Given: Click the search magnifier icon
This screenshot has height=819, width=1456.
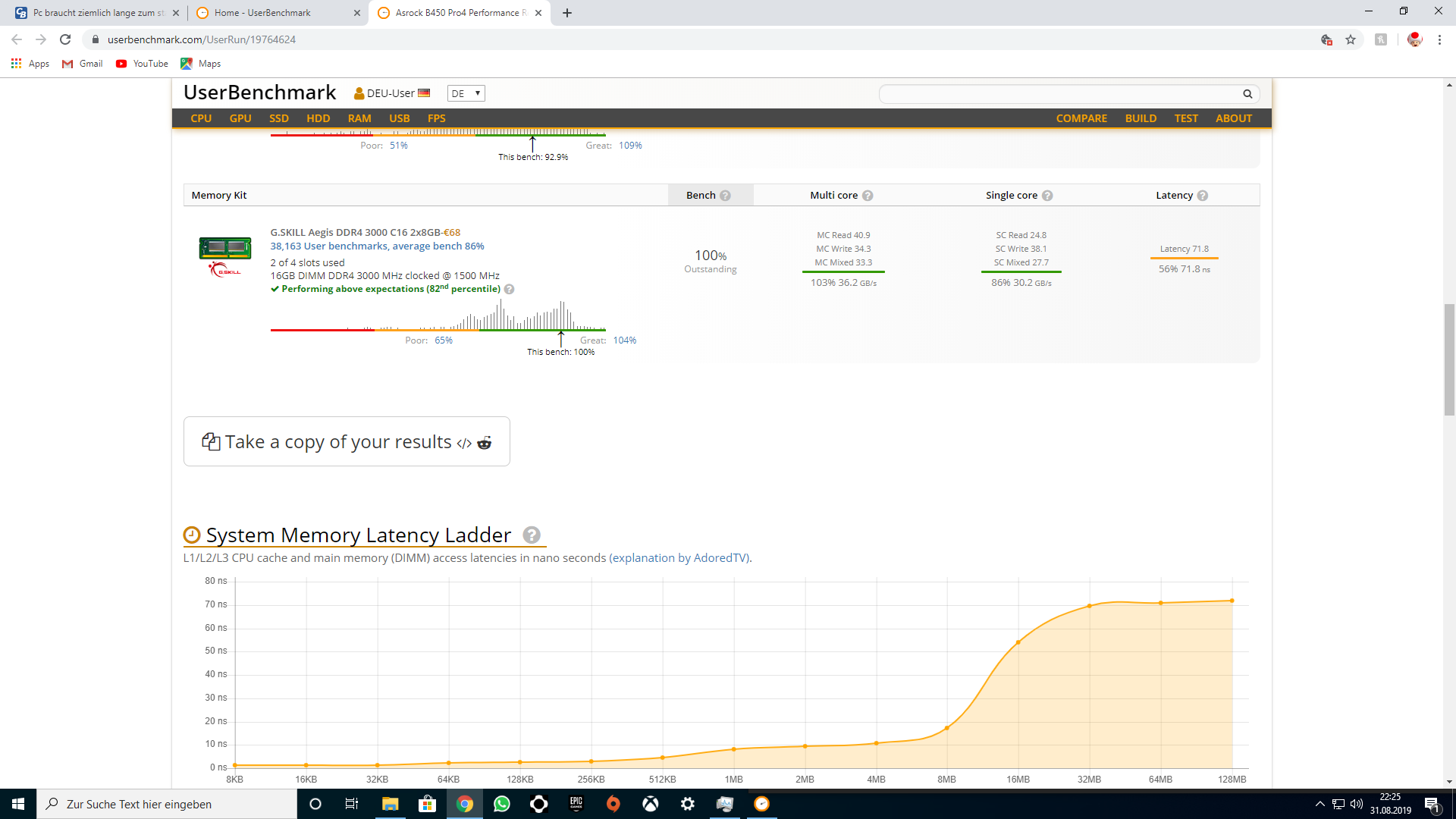Looking at the screenshot, I should [1247, 94].
